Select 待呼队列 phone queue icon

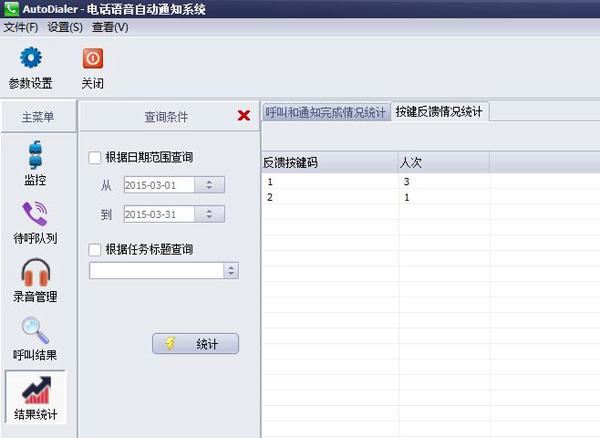tap(35, 215)
